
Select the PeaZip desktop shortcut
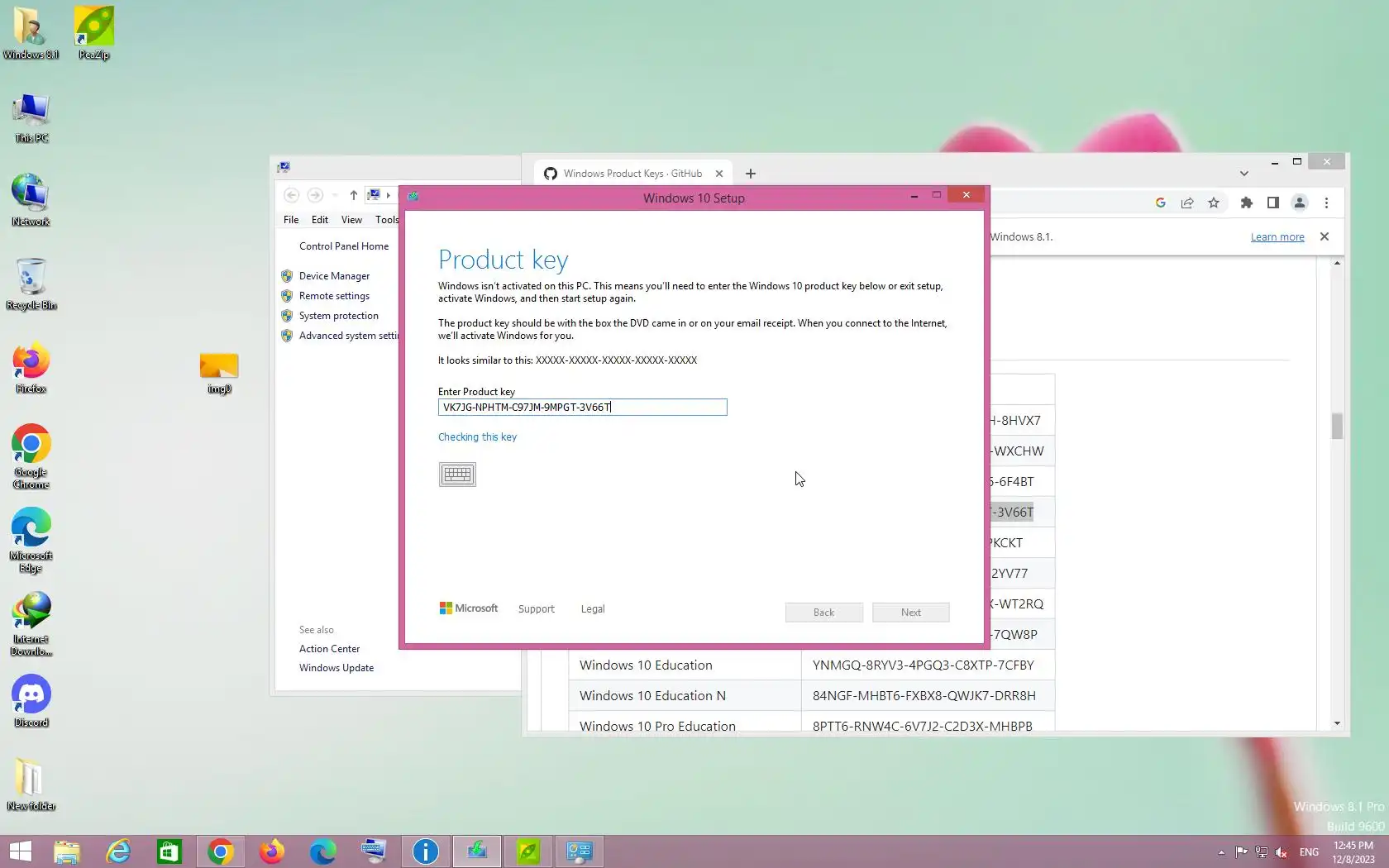click(x=94, y=34)
